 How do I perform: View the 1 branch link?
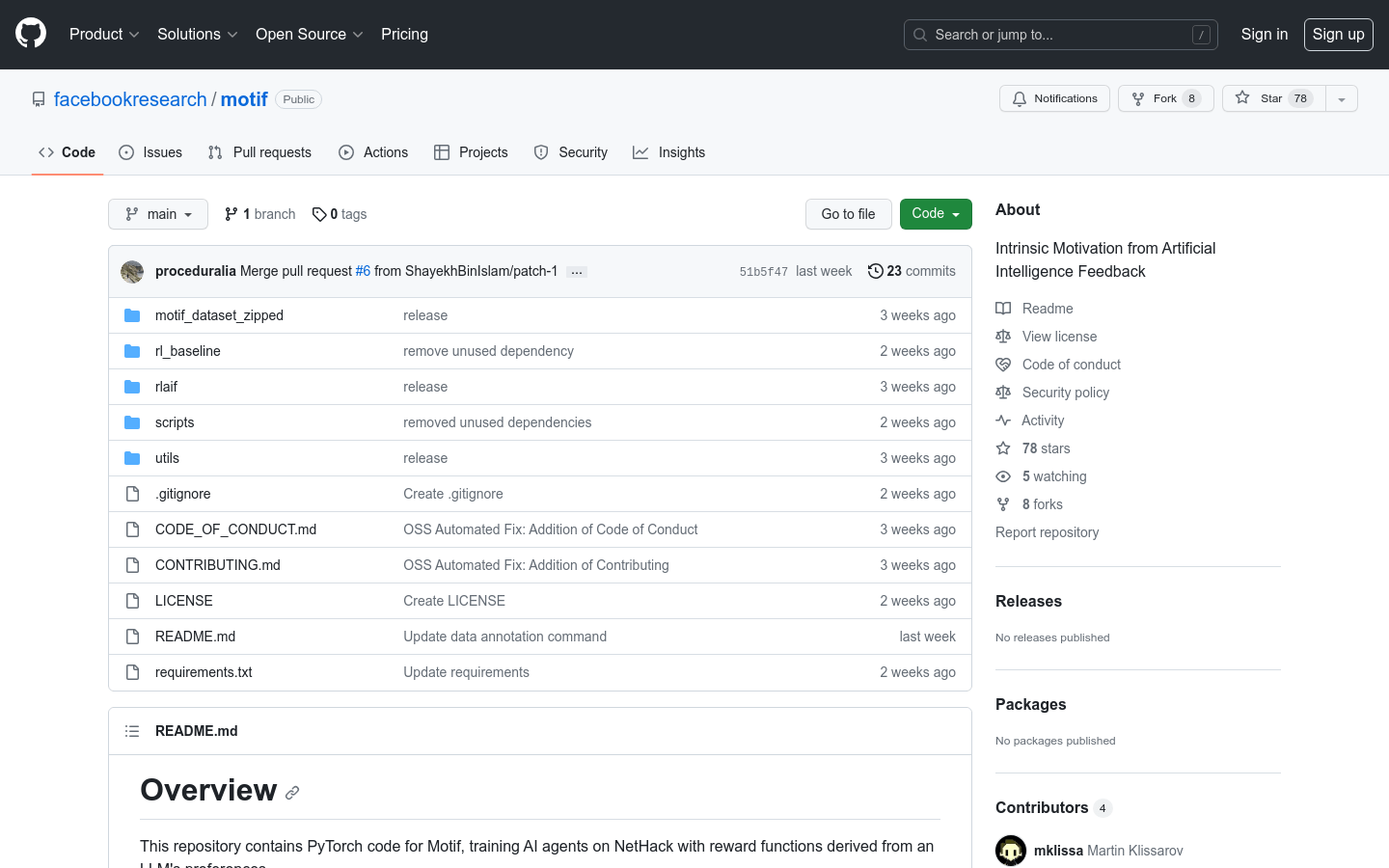[x=259, y=214]
